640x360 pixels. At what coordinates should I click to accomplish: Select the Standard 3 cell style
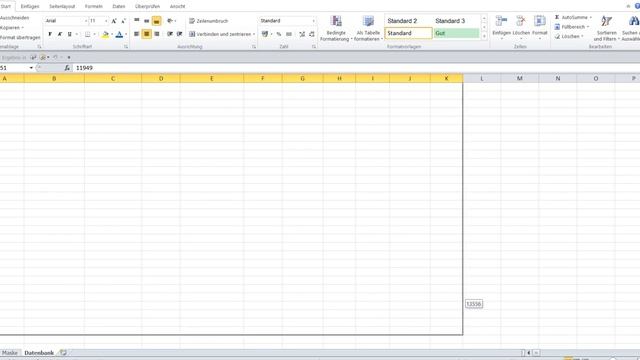point(456,21)
